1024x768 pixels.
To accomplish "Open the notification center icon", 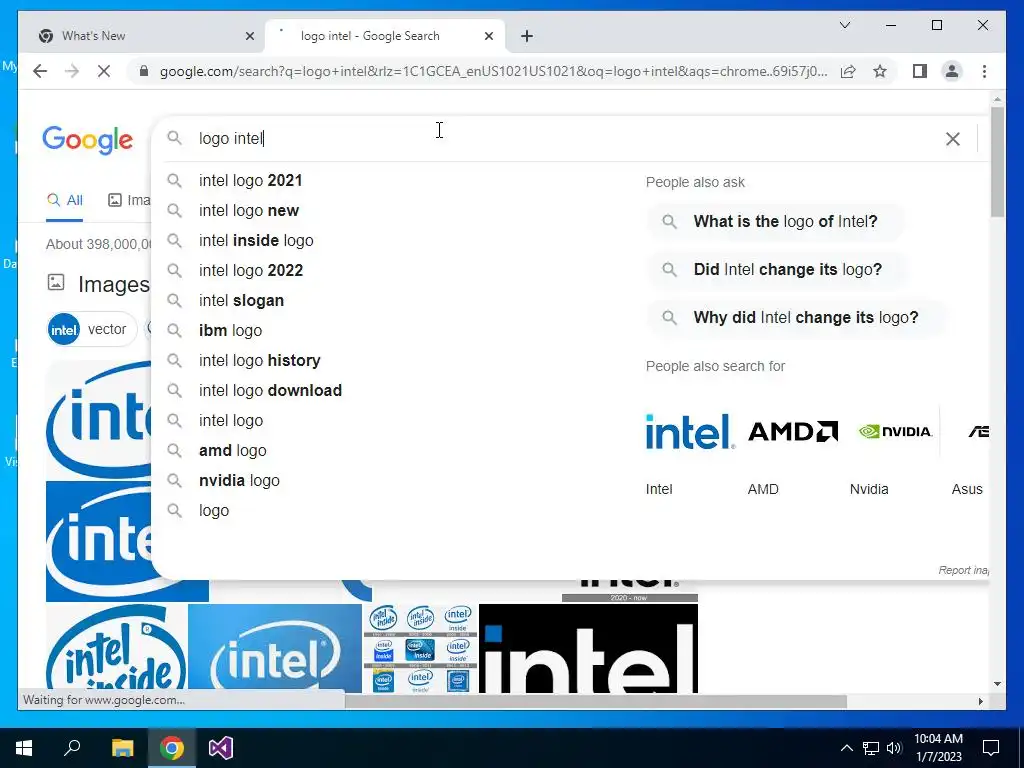I will (991, 748).
